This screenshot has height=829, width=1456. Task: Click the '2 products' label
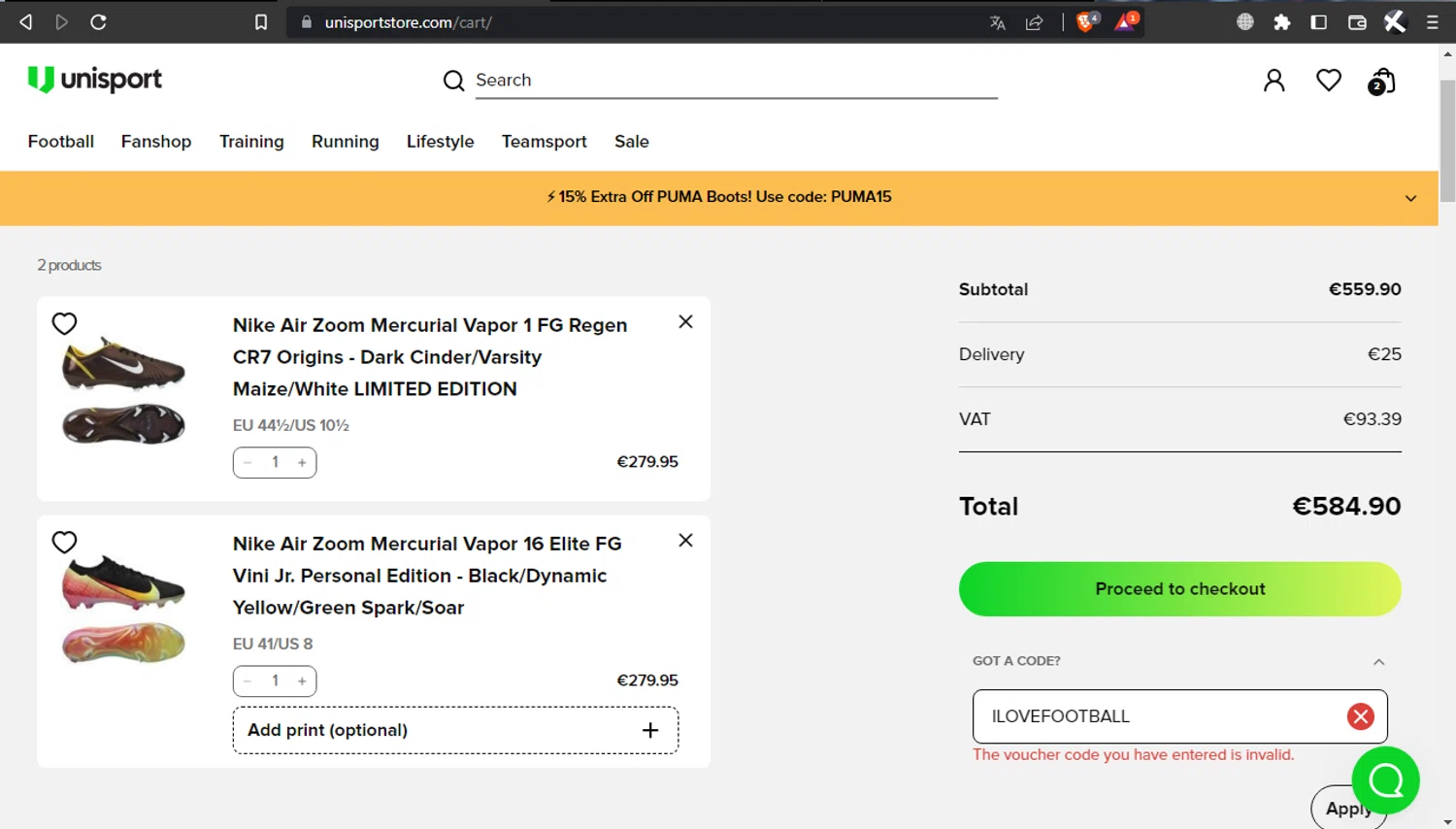tap(69, 265)
